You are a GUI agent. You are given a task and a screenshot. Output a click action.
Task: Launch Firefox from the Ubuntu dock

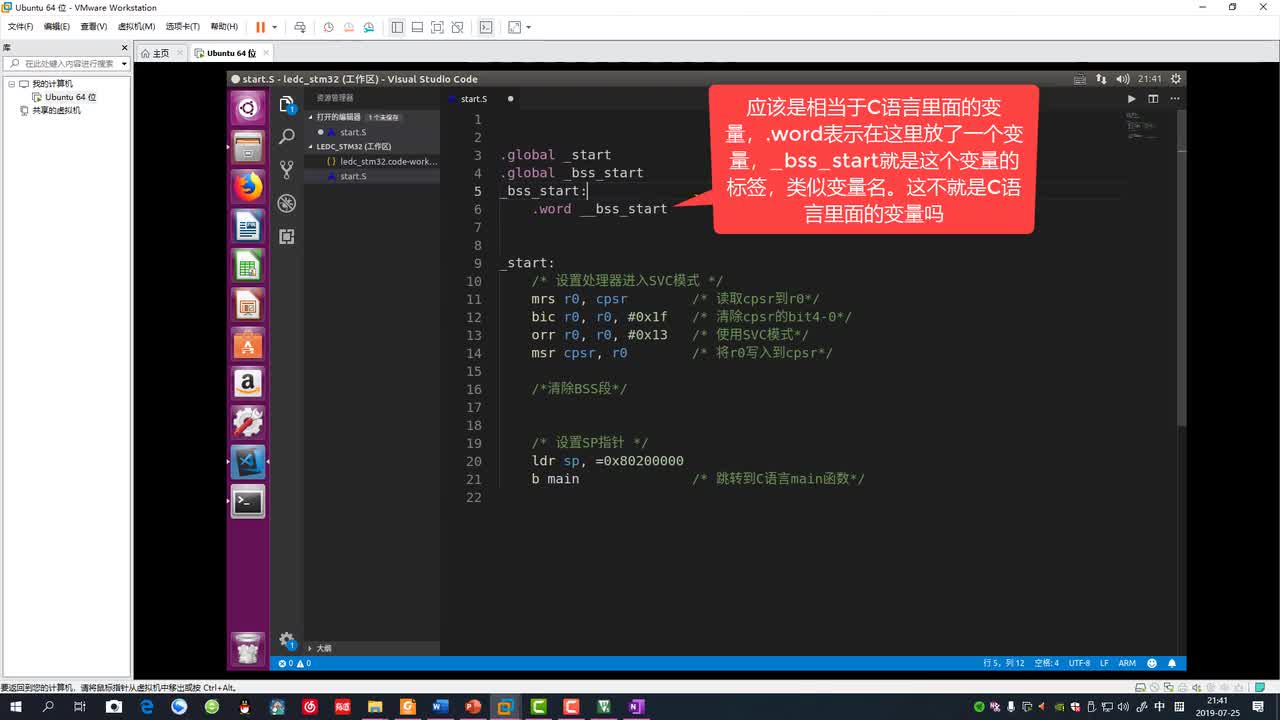248,186
